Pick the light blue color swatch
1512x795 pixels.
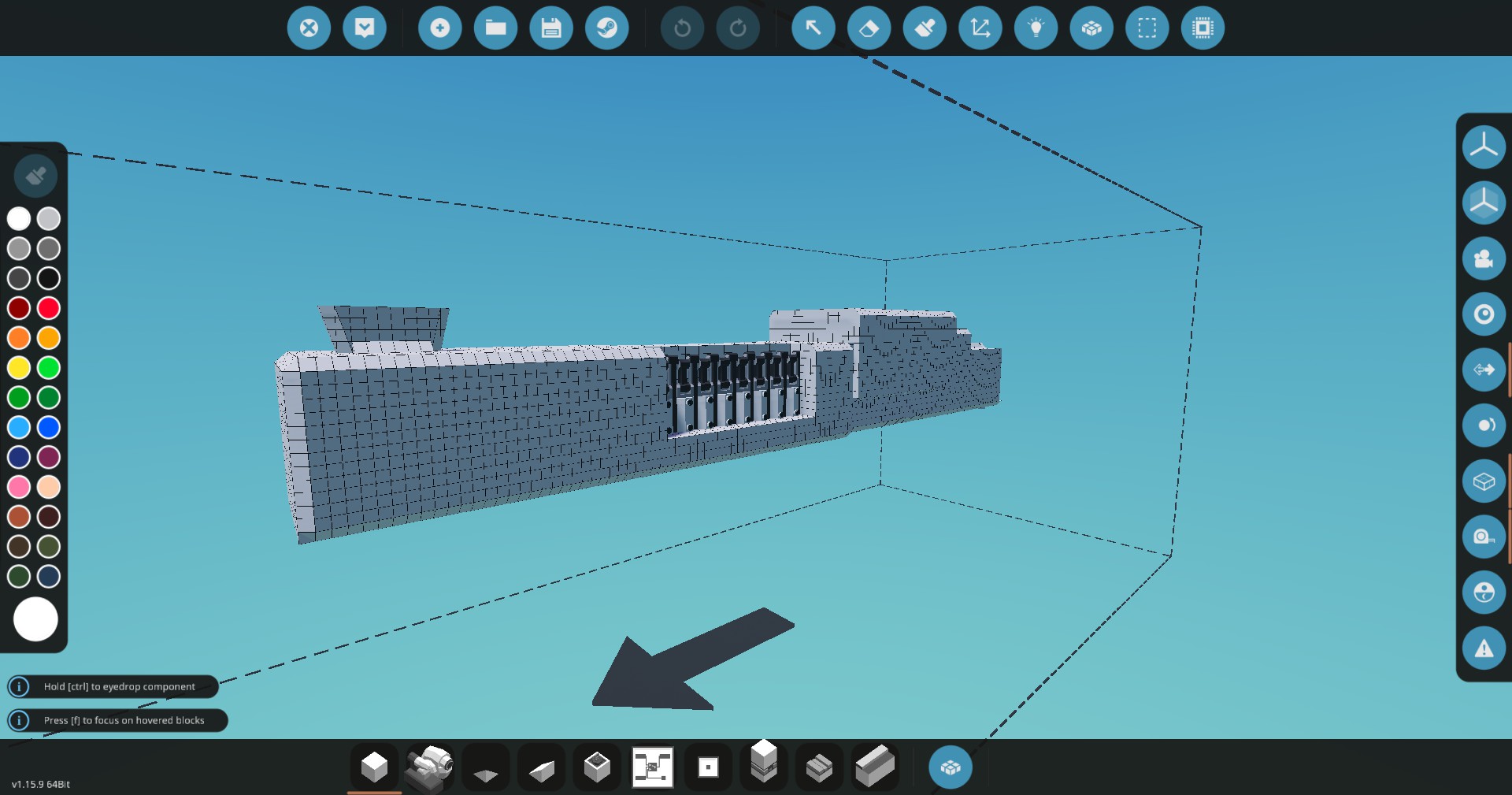[19, 427]
